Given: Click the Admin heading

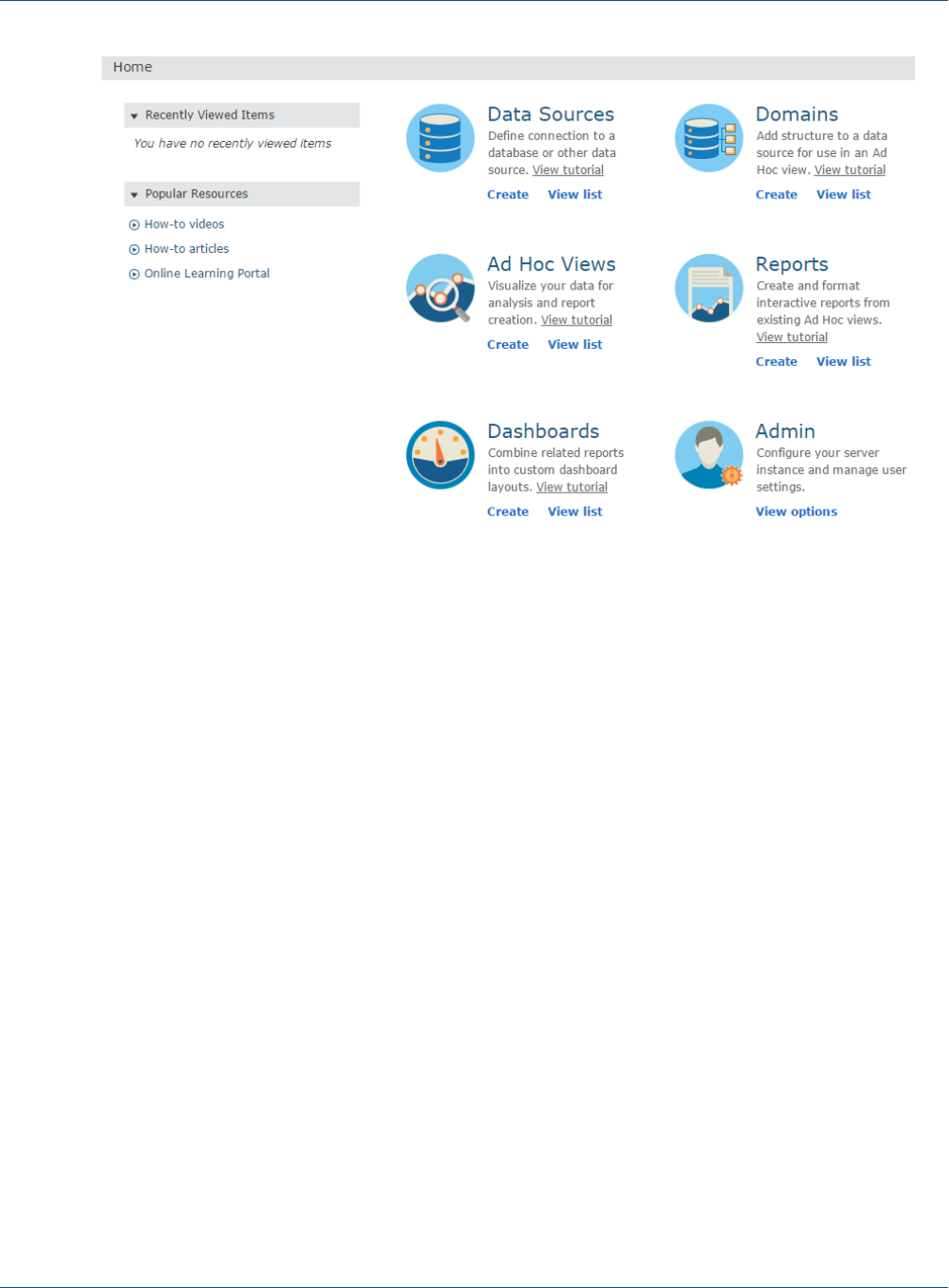Looking at the screenshot, I should 785,431.
